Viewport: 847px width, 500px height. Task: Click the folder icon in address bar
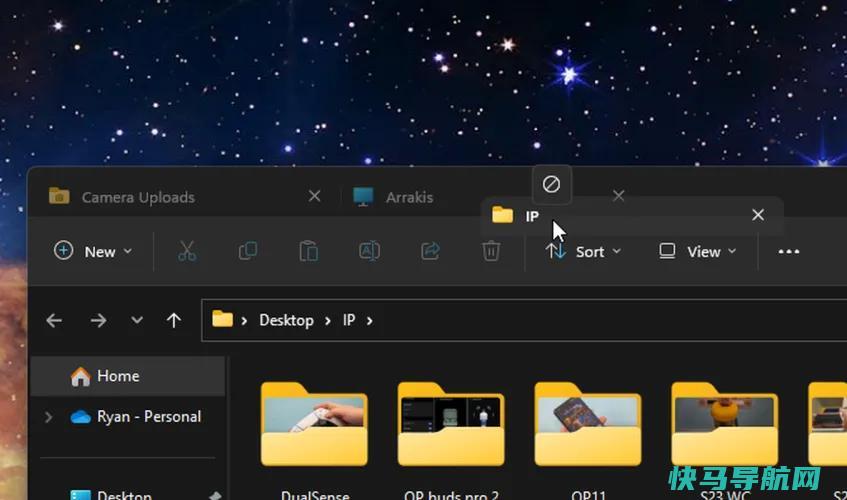tap(222, 319)
